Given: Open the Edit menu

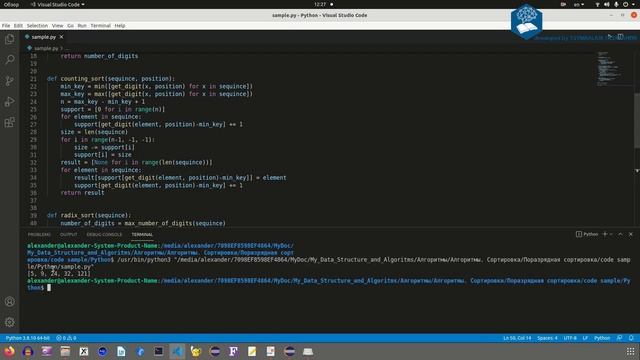Looking at the screenshot, I should pos(18,25).
